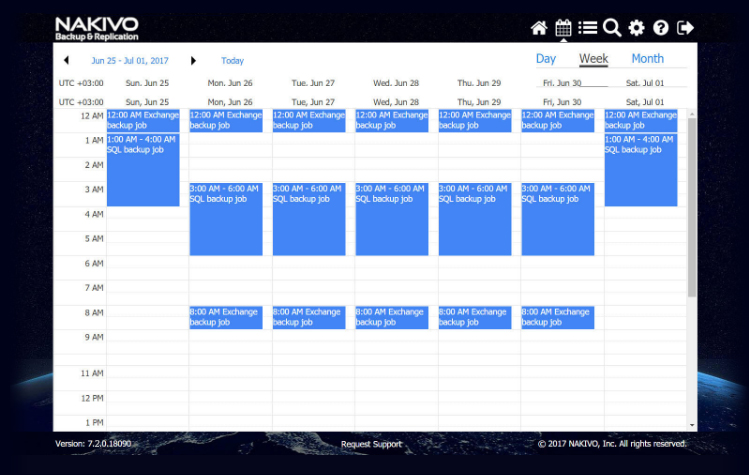
Task: Click the Log out icon
Action: 685,28
